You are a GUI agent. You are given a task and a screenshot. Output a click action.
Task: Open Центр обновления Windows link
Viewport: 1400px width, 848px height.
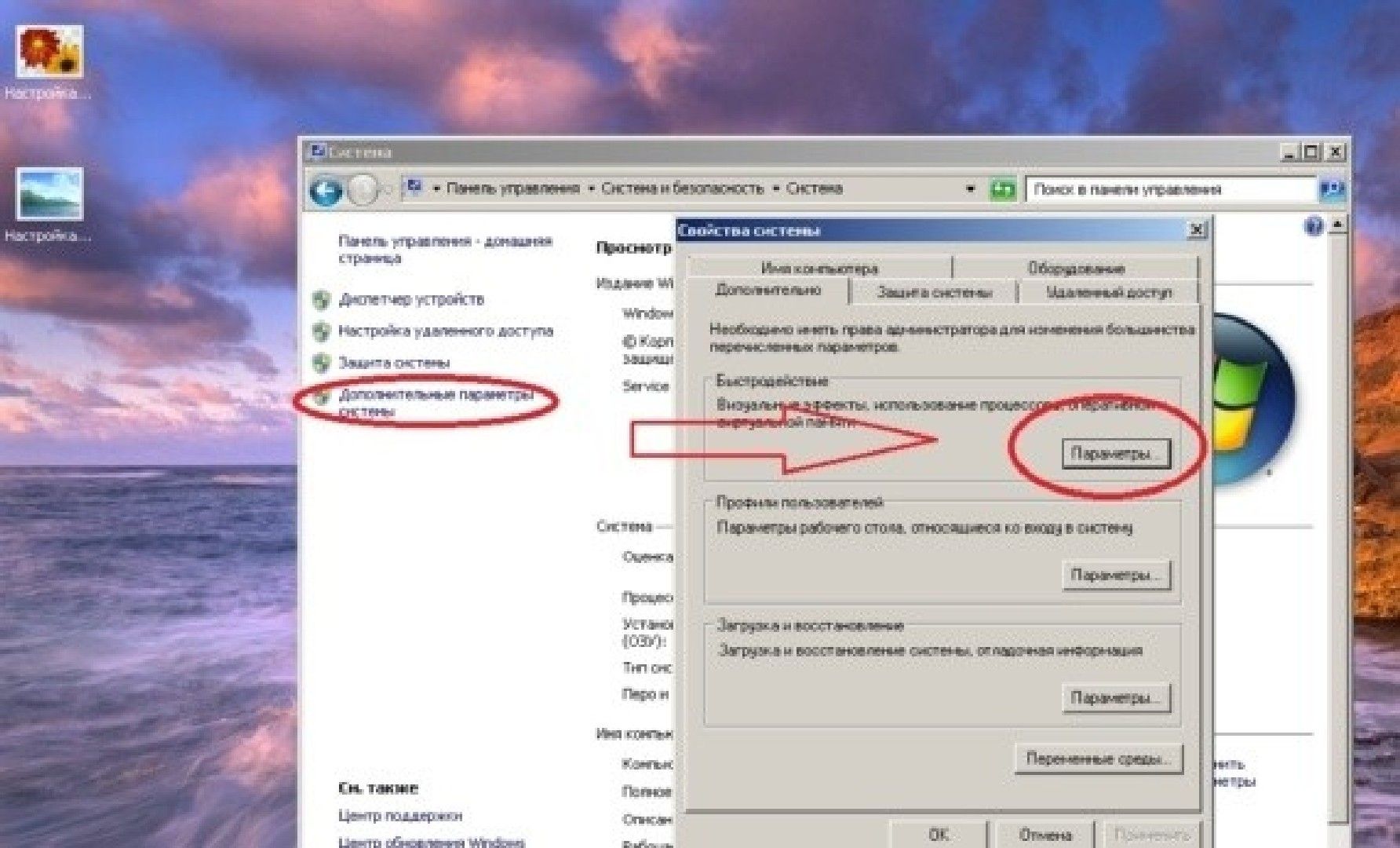[431, 842]
